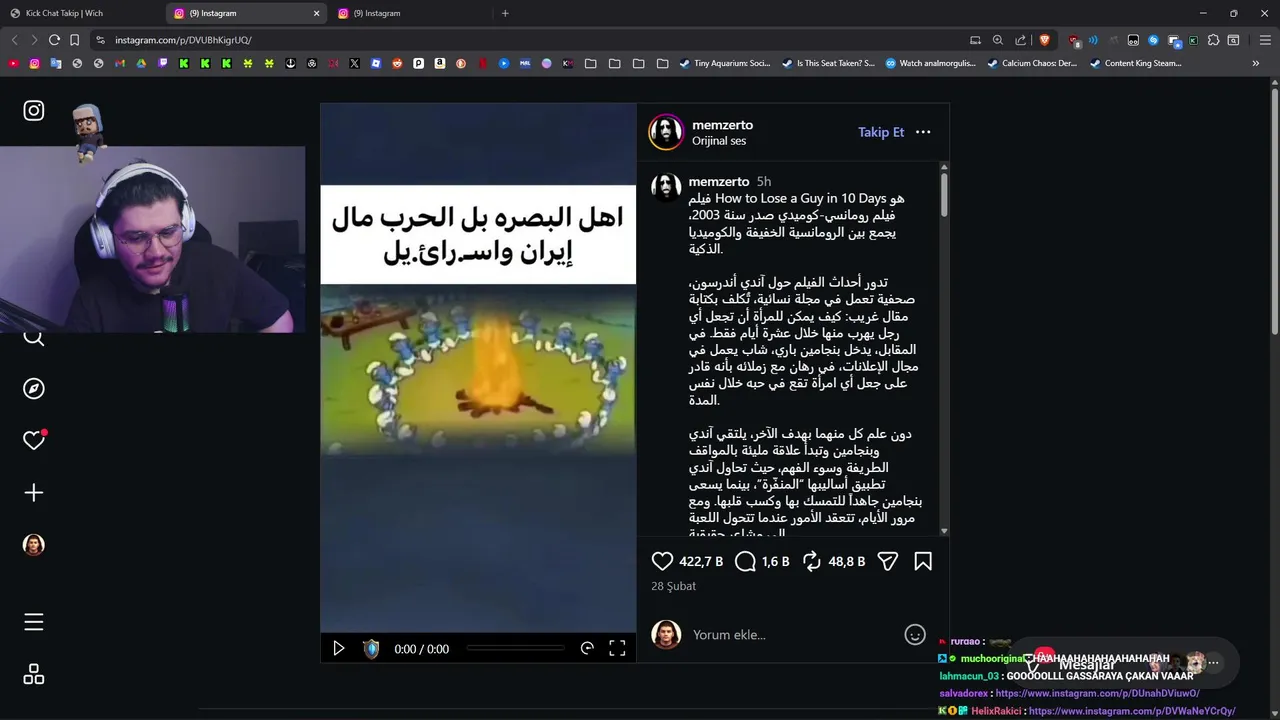This screenshot has width=1280, height=720.
Task: Open Google Drive bookmark icon
Action: pos(141,63)
